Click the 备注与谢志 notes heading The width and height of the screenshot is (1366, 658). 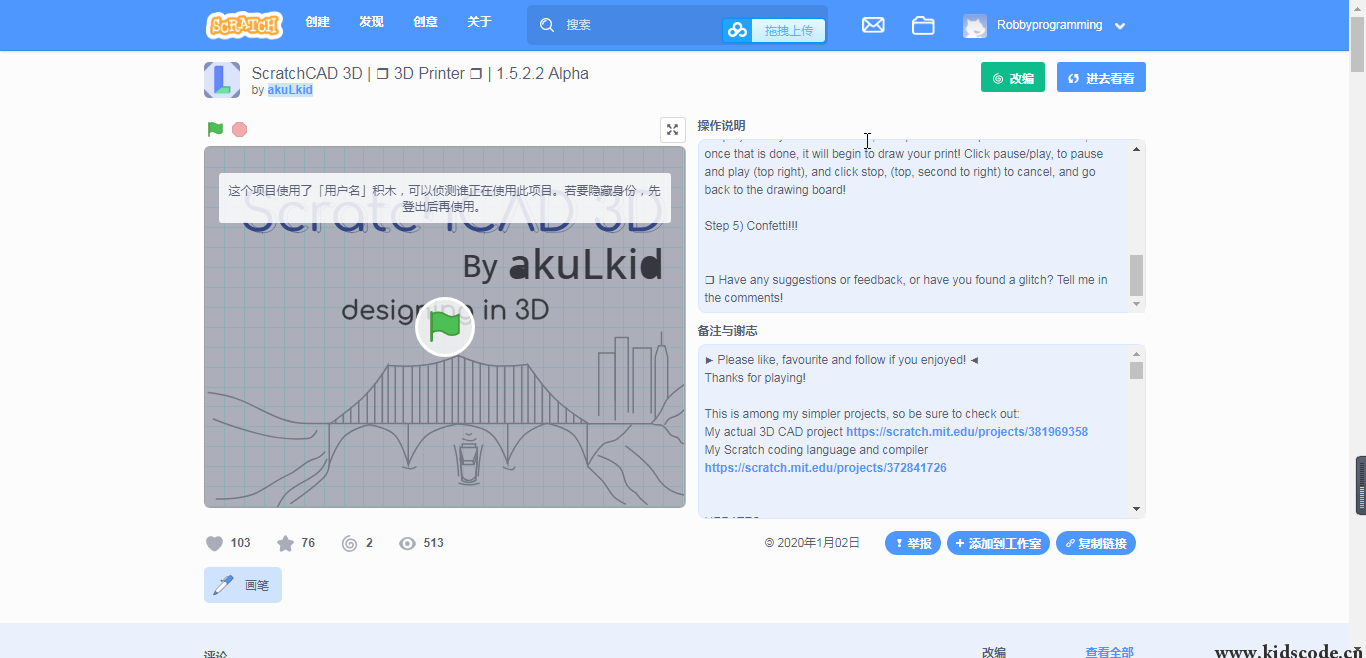(727, 331)
